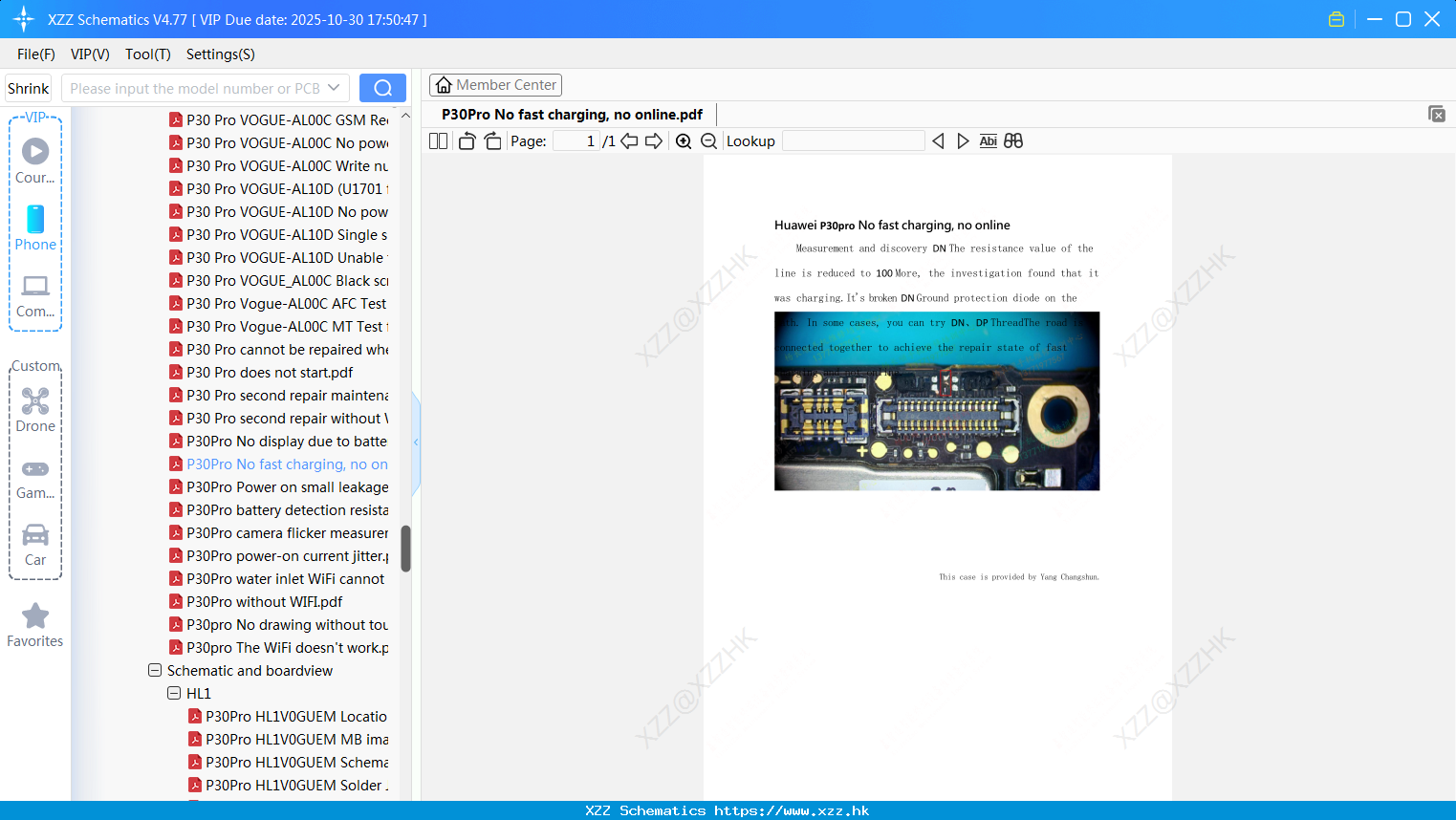Click the motherboard photo in PDF
This screenshot has width=1456, height=820.
[937, 401]
